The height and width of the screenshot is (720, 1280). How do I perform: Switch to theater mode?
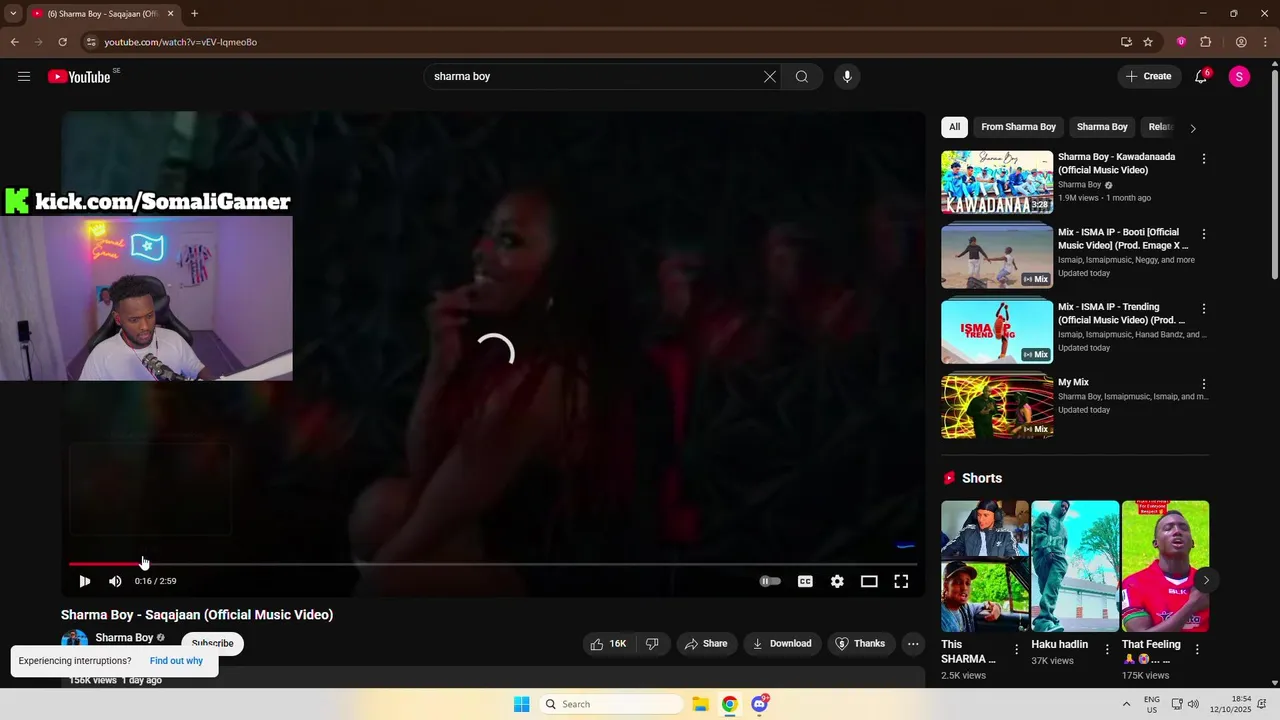[869, 581]
